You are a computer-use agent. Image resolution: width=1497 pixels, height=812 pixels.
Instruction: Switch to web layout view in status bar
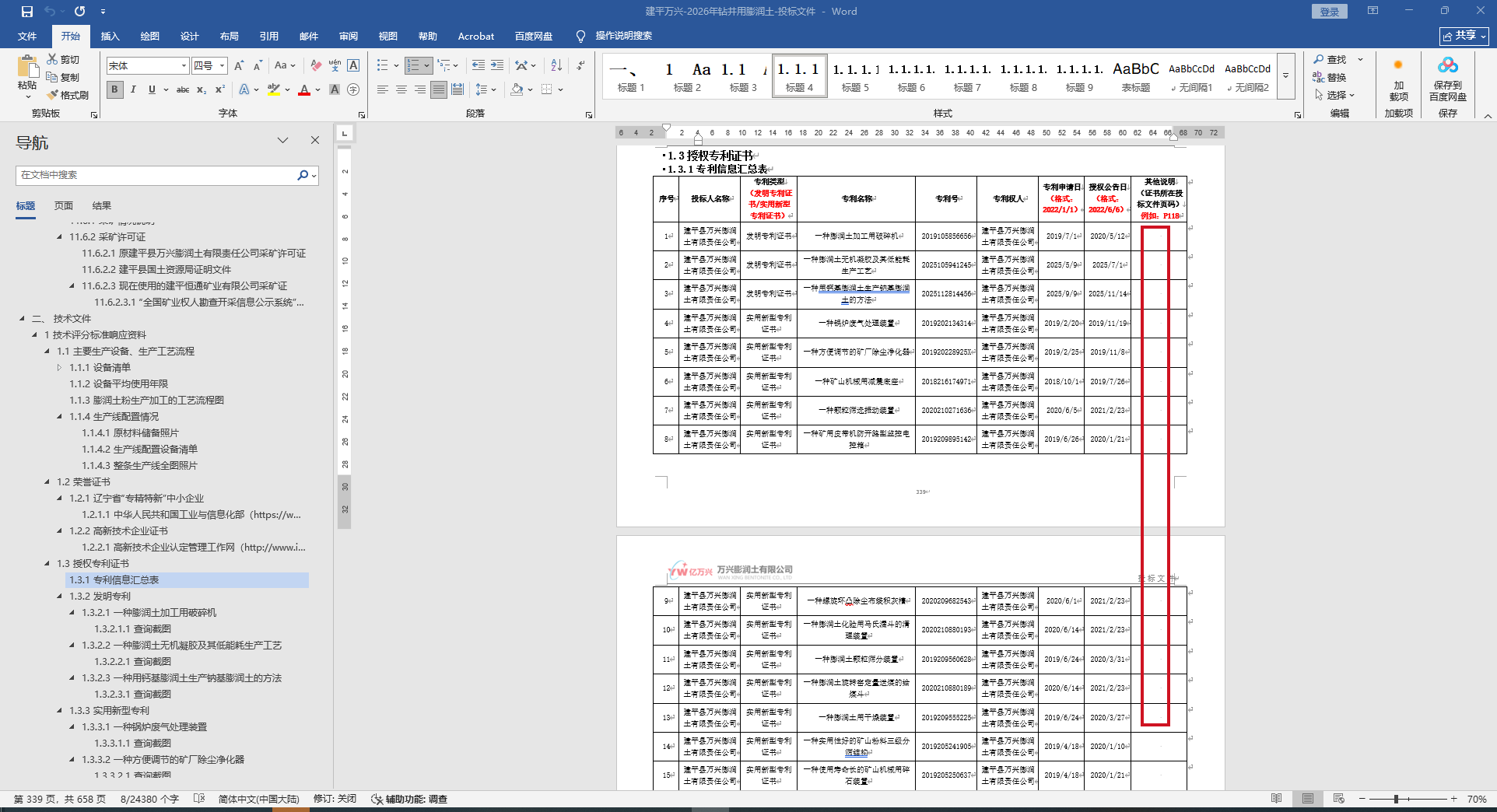[1339, 799]
